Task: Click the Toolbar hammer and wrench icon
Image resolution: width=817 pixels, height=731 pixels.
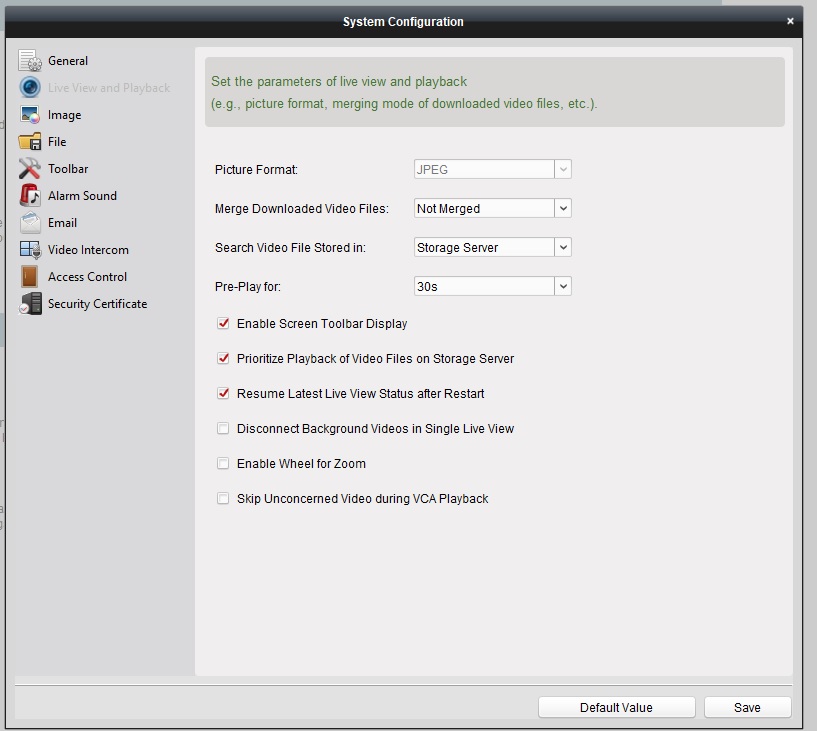Action: (30, 169)
